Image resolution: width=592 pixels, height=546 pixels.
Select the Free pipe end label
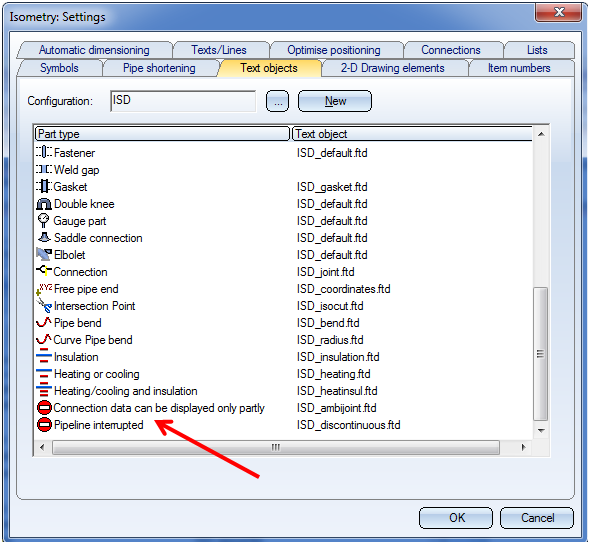[x=86, y=289]
